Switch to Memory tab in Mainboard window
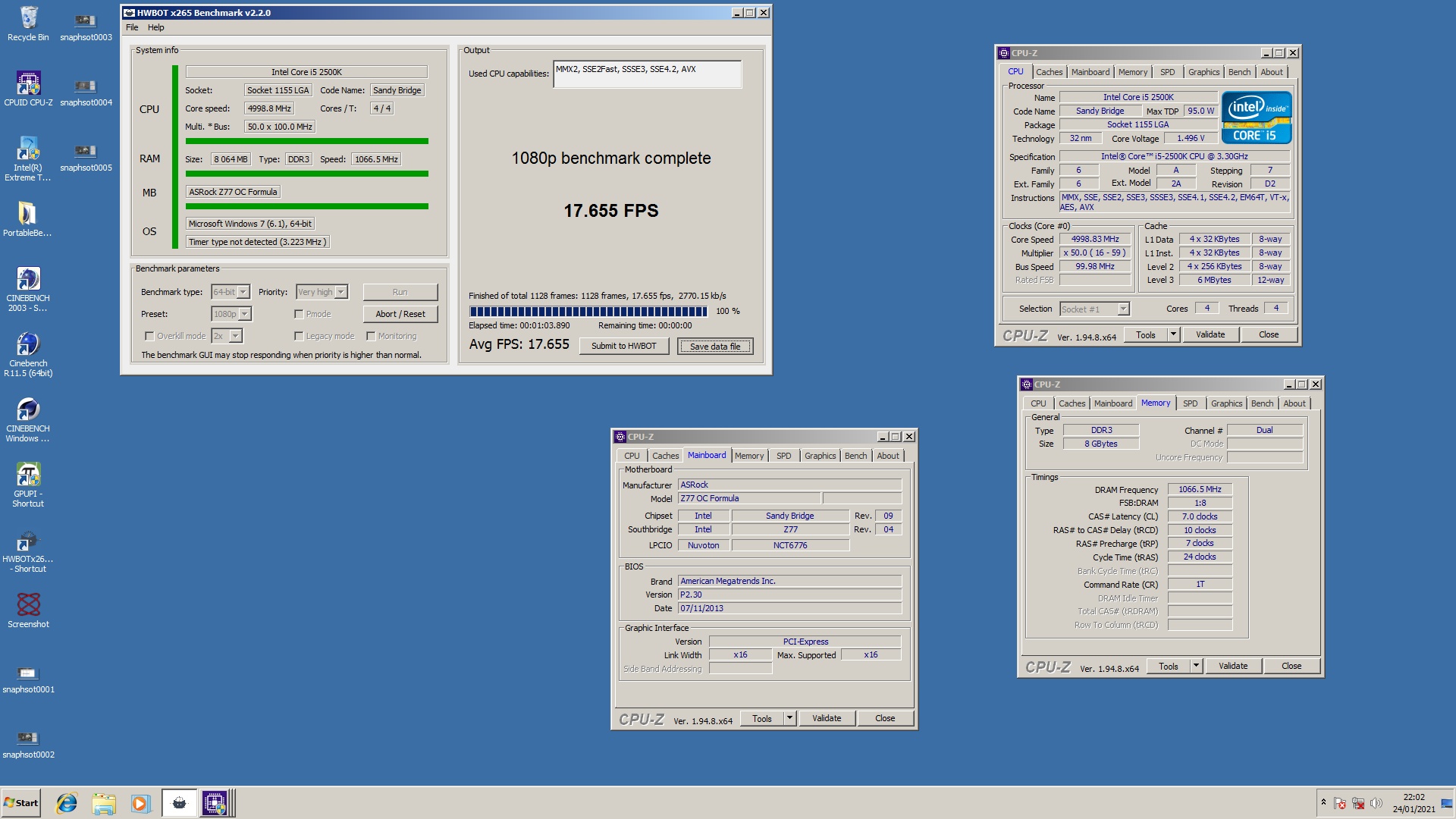Screen dimensions: 1456x819 (749, 456)
